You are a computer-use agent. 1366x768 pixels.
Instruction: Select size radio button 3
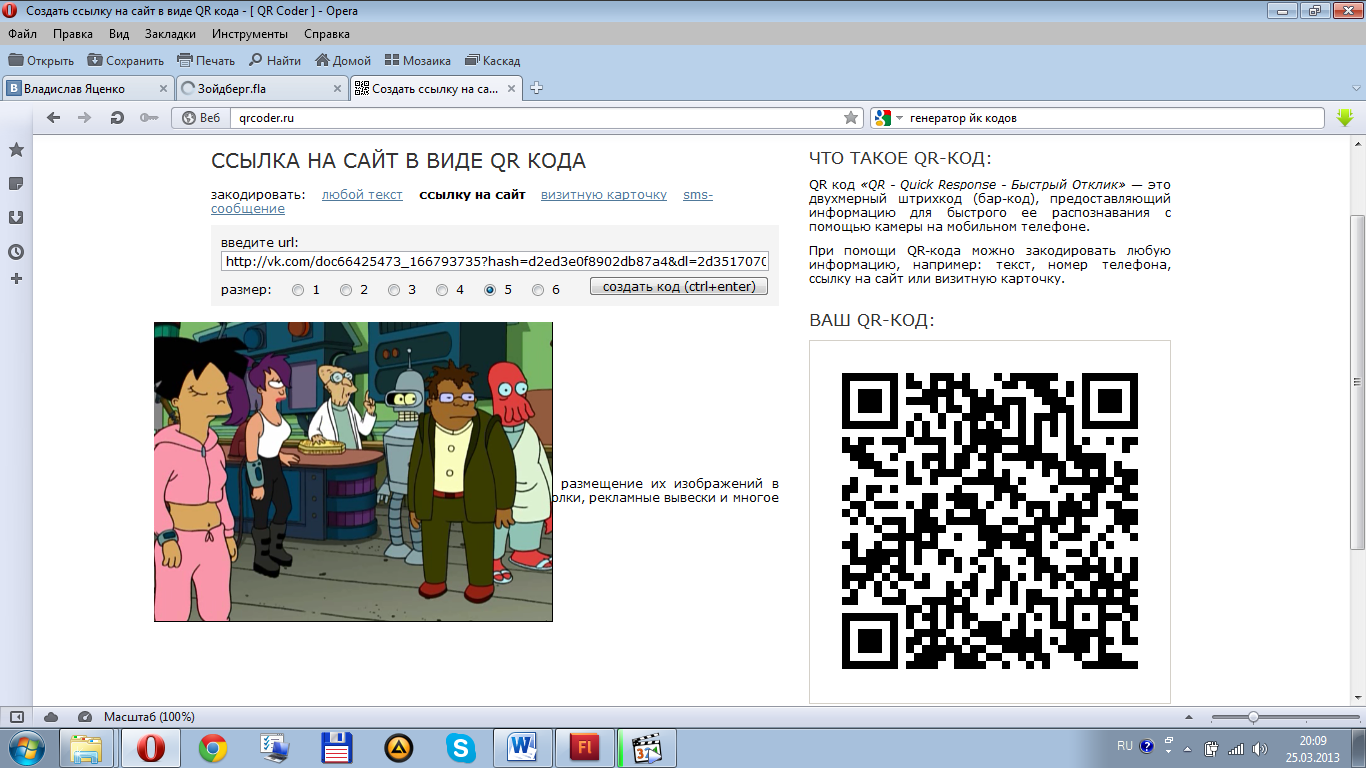[394, 290]
